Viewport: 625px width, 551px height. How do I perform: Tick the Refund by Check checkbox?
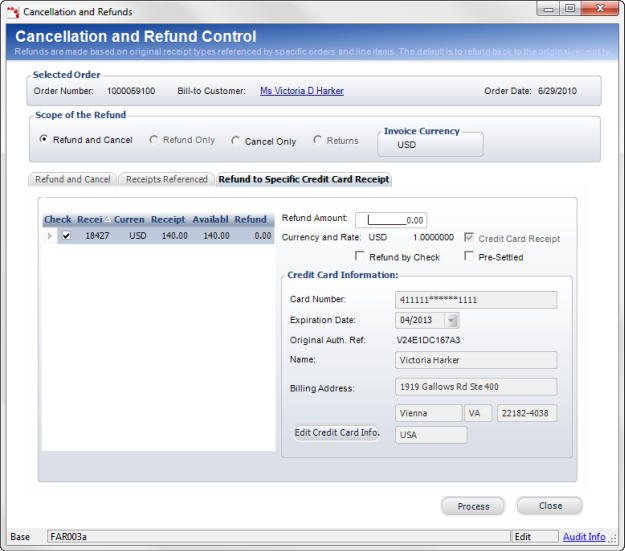[360, 257]
